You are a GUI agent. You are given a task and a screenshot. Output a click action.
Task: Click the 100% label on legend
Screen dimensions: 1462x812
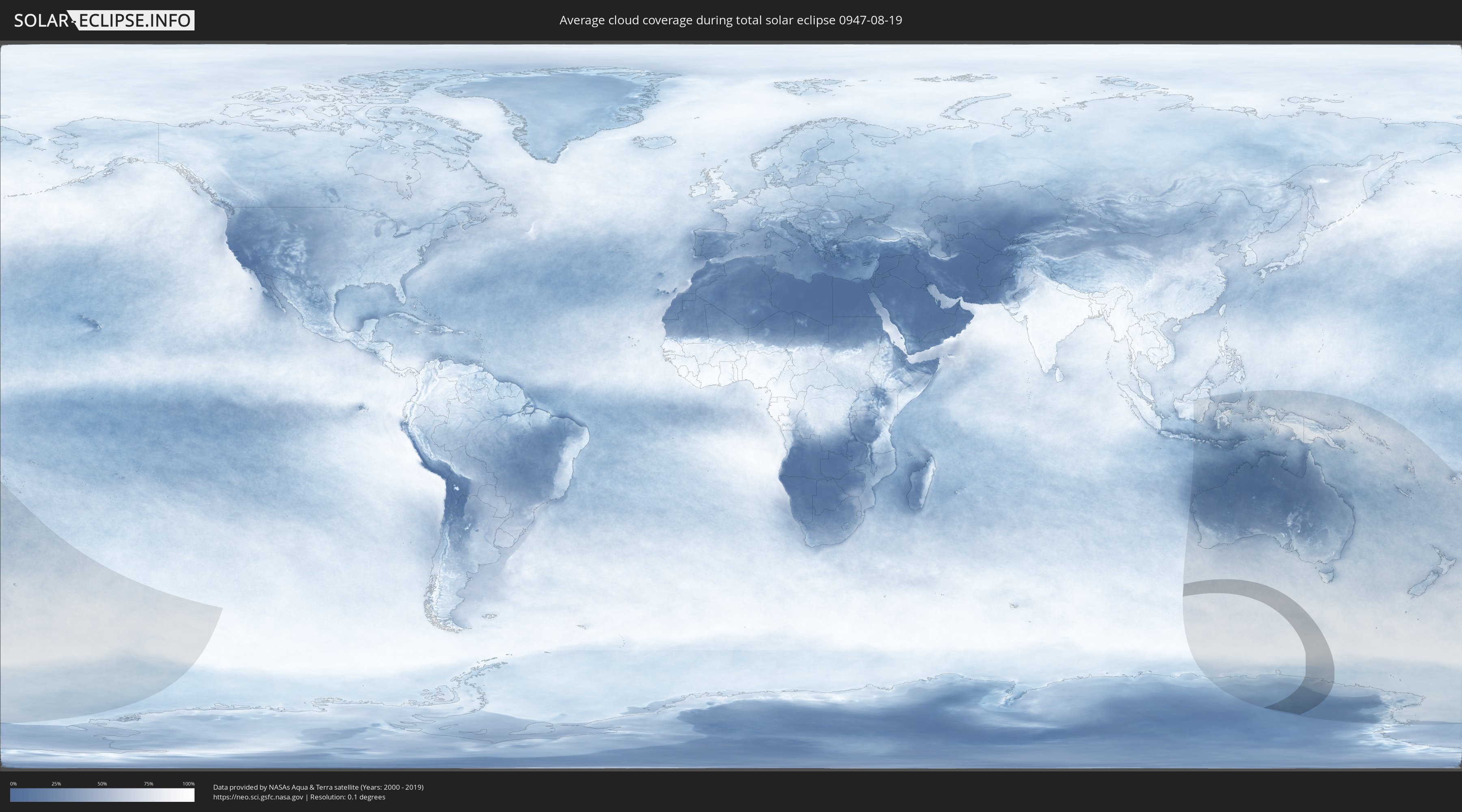pyautogui.click(x=188, y=784)
